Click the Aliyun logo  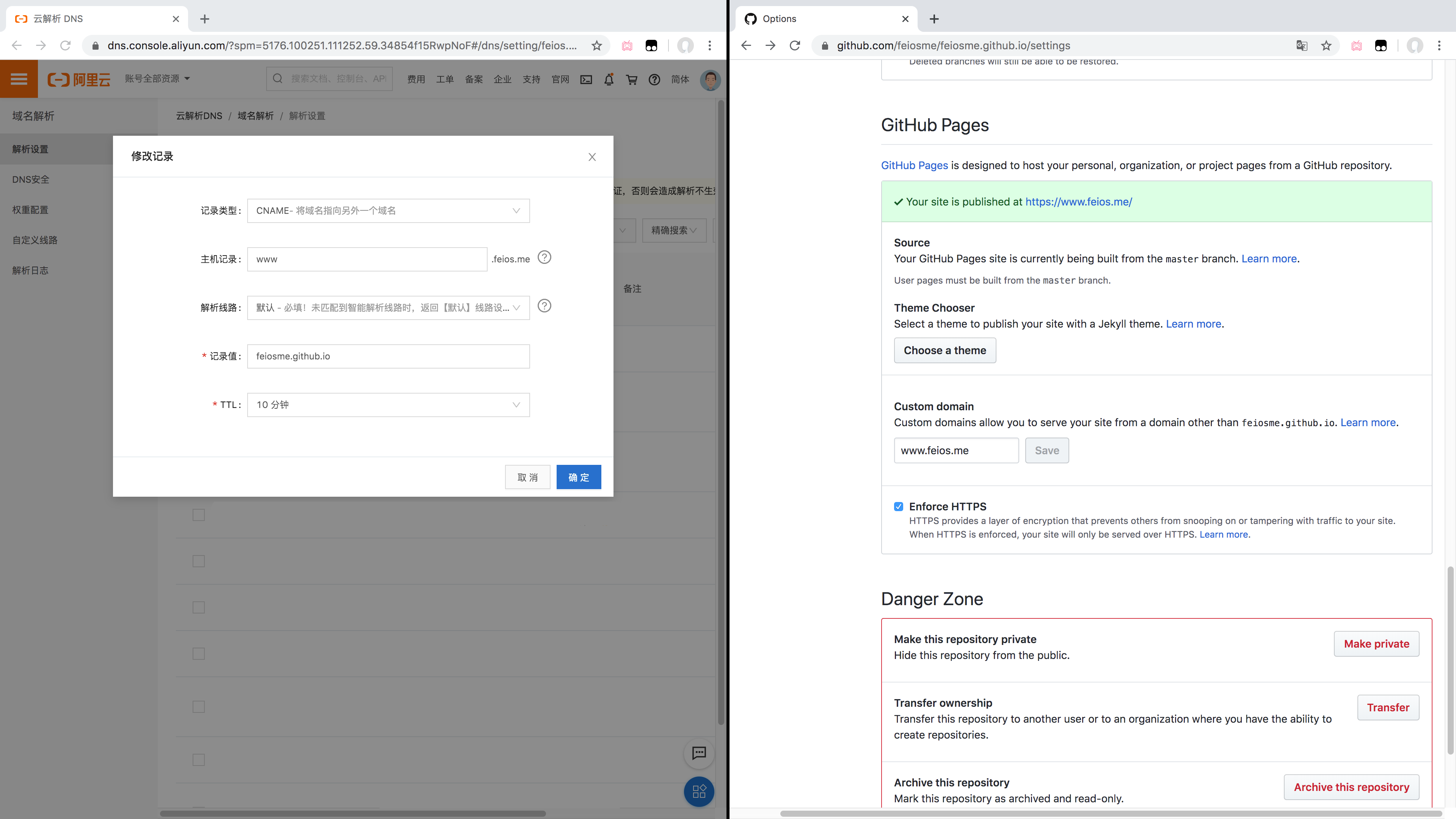tap(78, 80)
